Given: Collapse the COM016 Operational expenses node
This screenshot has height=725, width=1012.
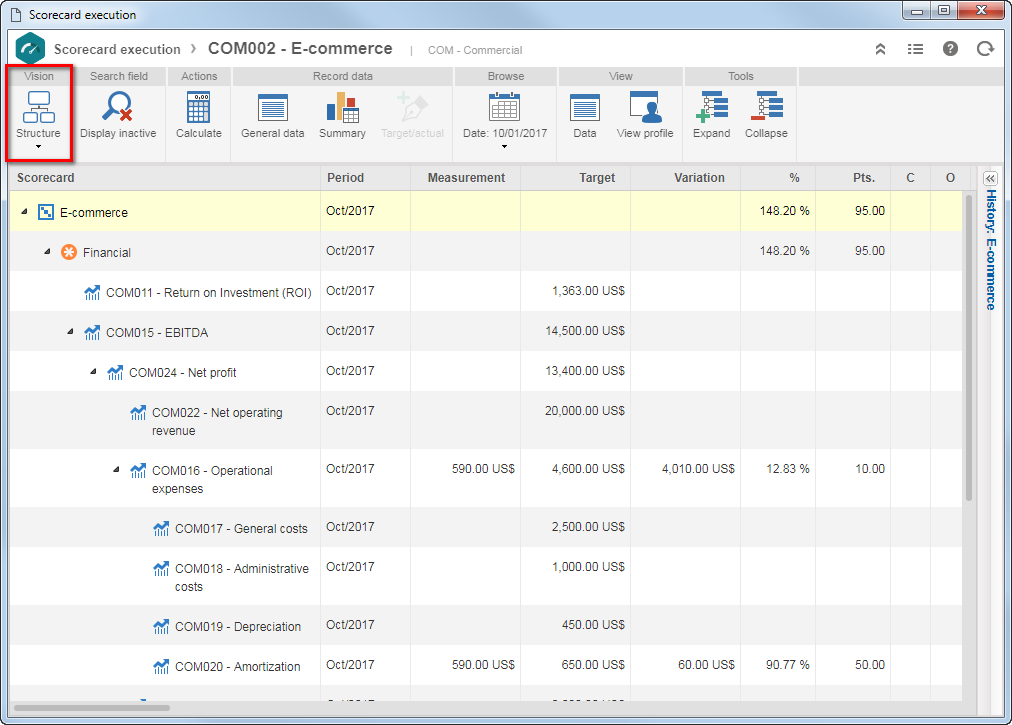Looking at the screenshot, I should [116, 469].
